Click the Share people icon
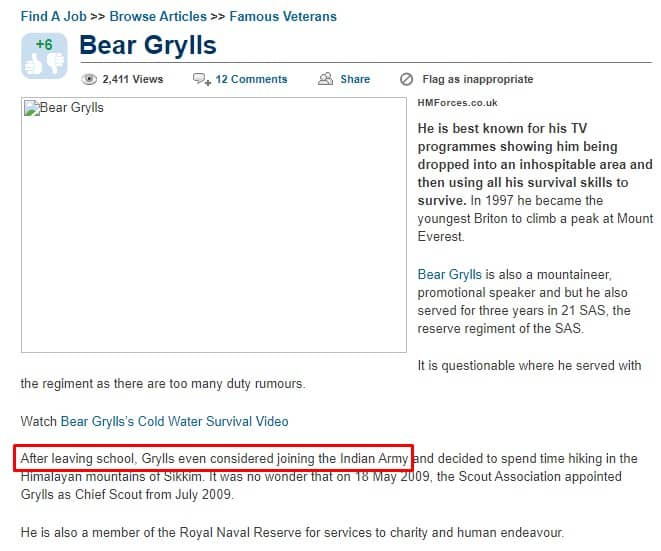The height and width of the screenshot is (551, 661). (x=325, y=79)
